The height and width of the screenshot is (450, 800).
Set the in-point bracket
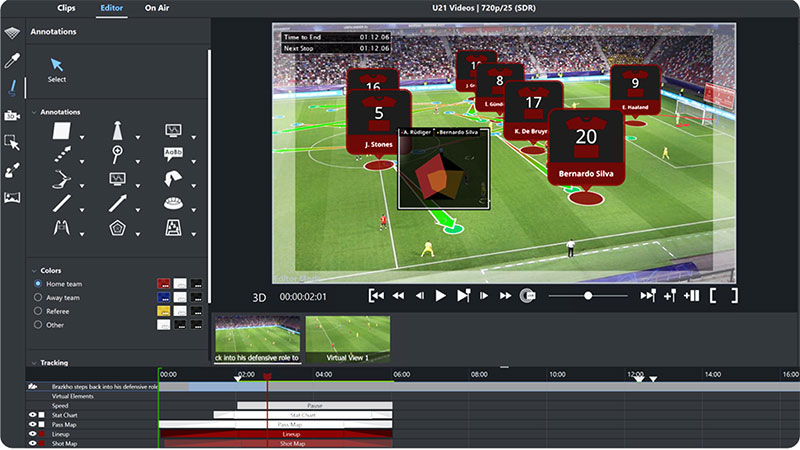click(713, 296)
